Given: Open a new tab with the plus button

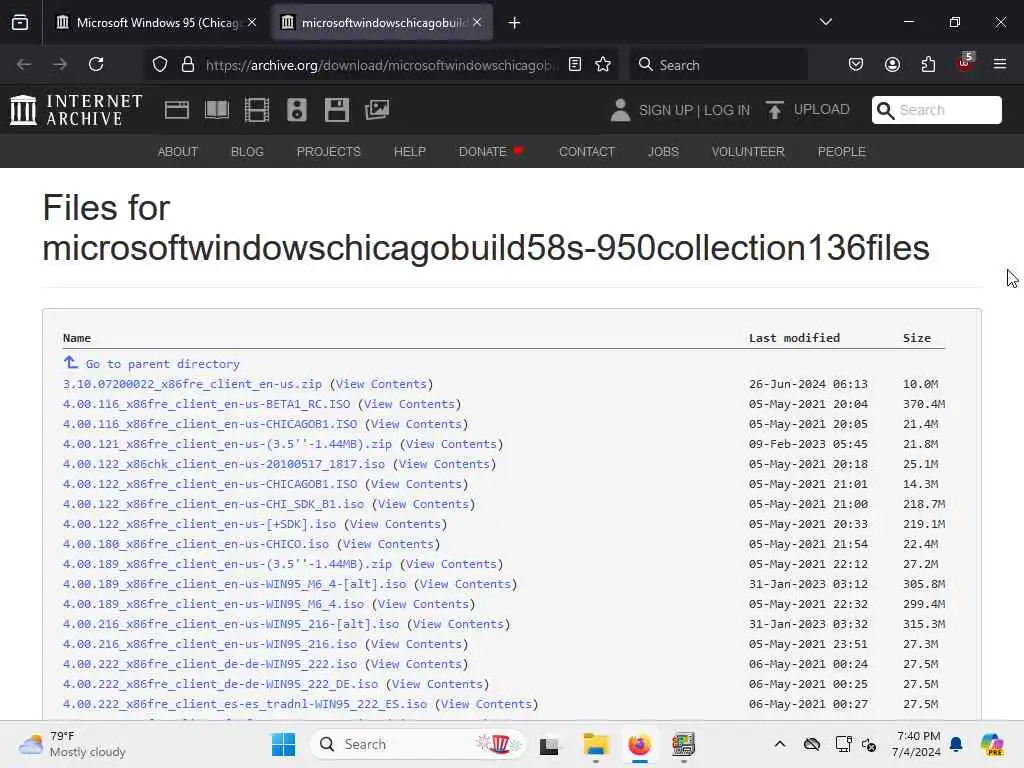Looking at the screenshot, I should pyautogui.click(x=515, y=23).
